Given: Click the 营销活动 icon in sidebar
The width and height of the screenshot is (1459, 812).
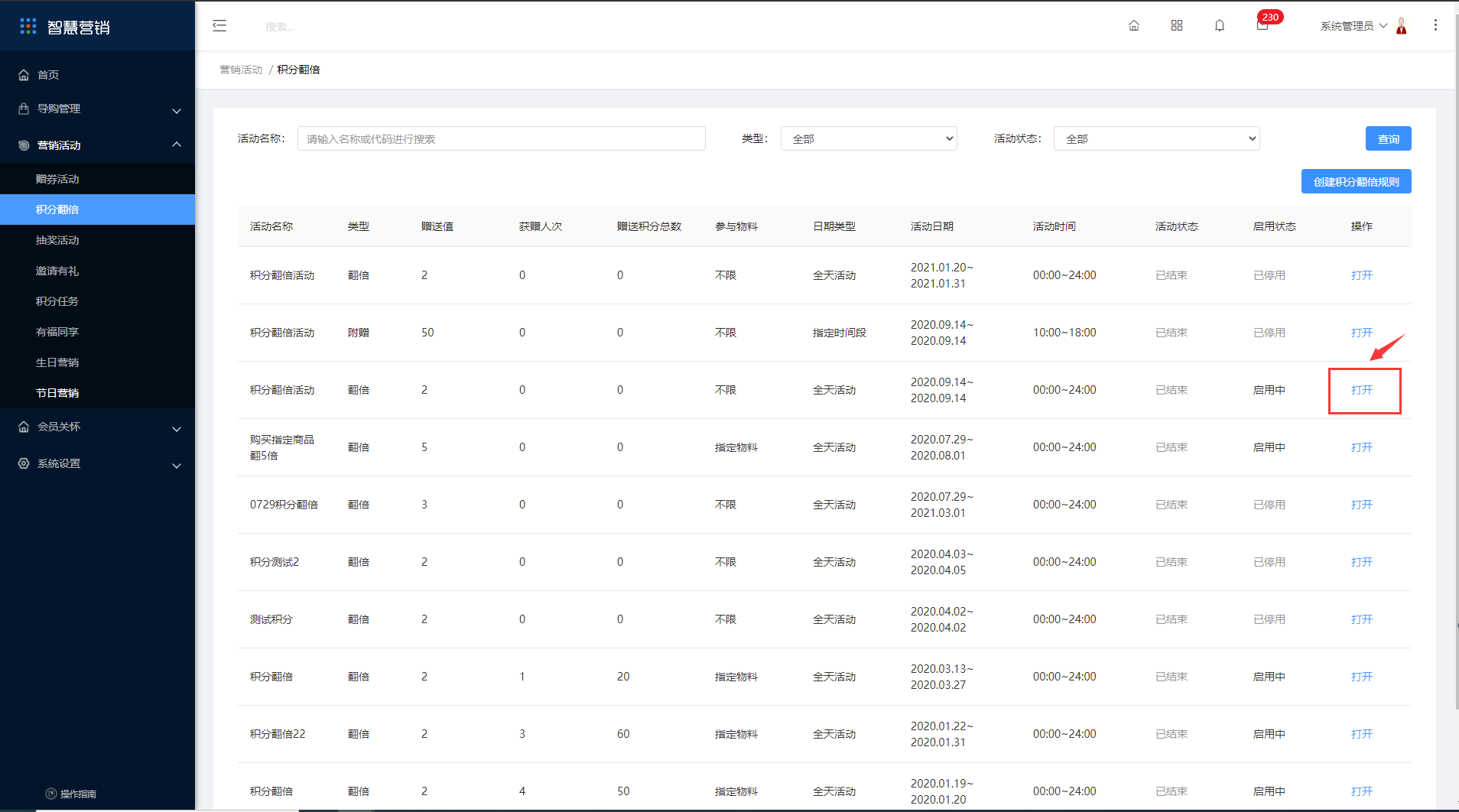Looking at the screenshot, I should click(x=24, y=145).
